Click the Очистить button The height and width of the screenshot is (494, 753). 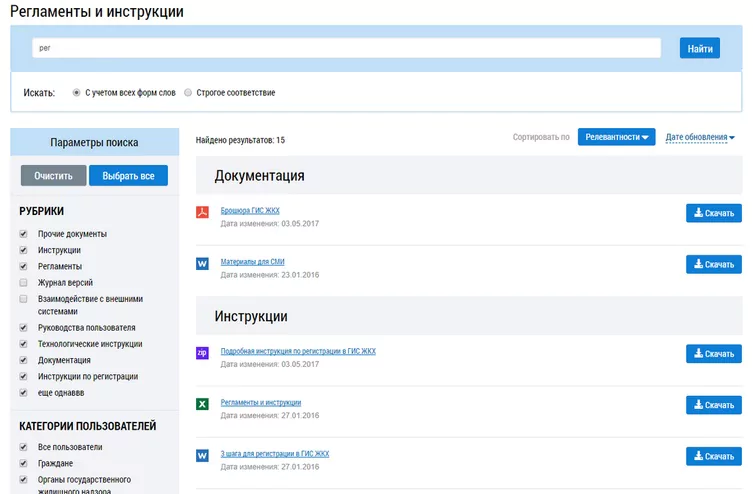click(x=53, y=176)
